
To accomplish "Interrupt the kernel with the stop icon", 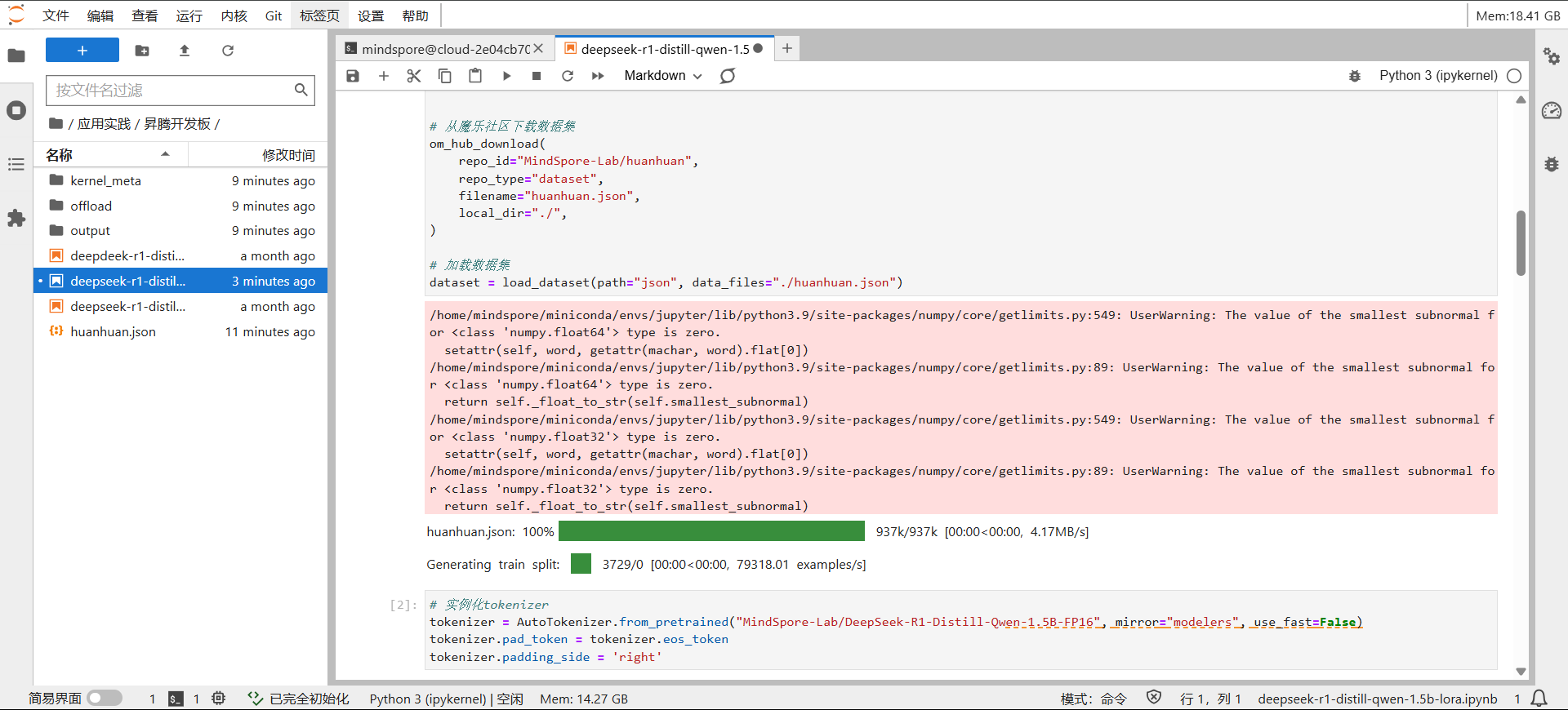I will 537,76.
